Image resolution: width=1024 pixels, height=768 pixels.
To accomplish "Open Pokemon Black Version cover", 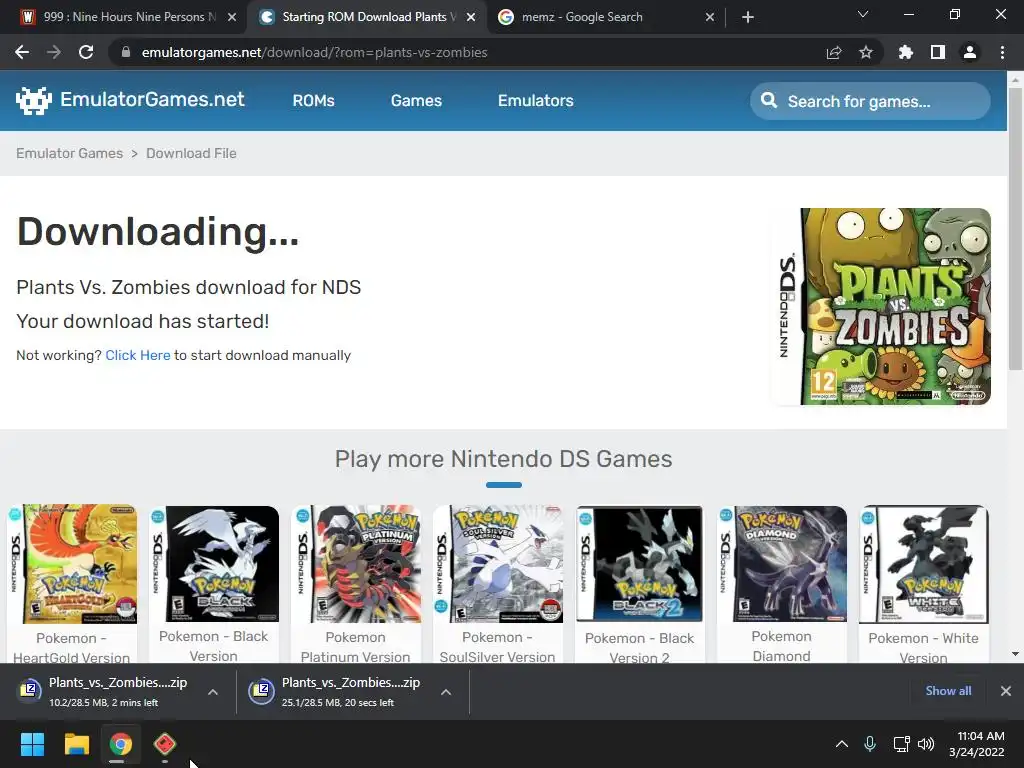I will coord(214,564).
